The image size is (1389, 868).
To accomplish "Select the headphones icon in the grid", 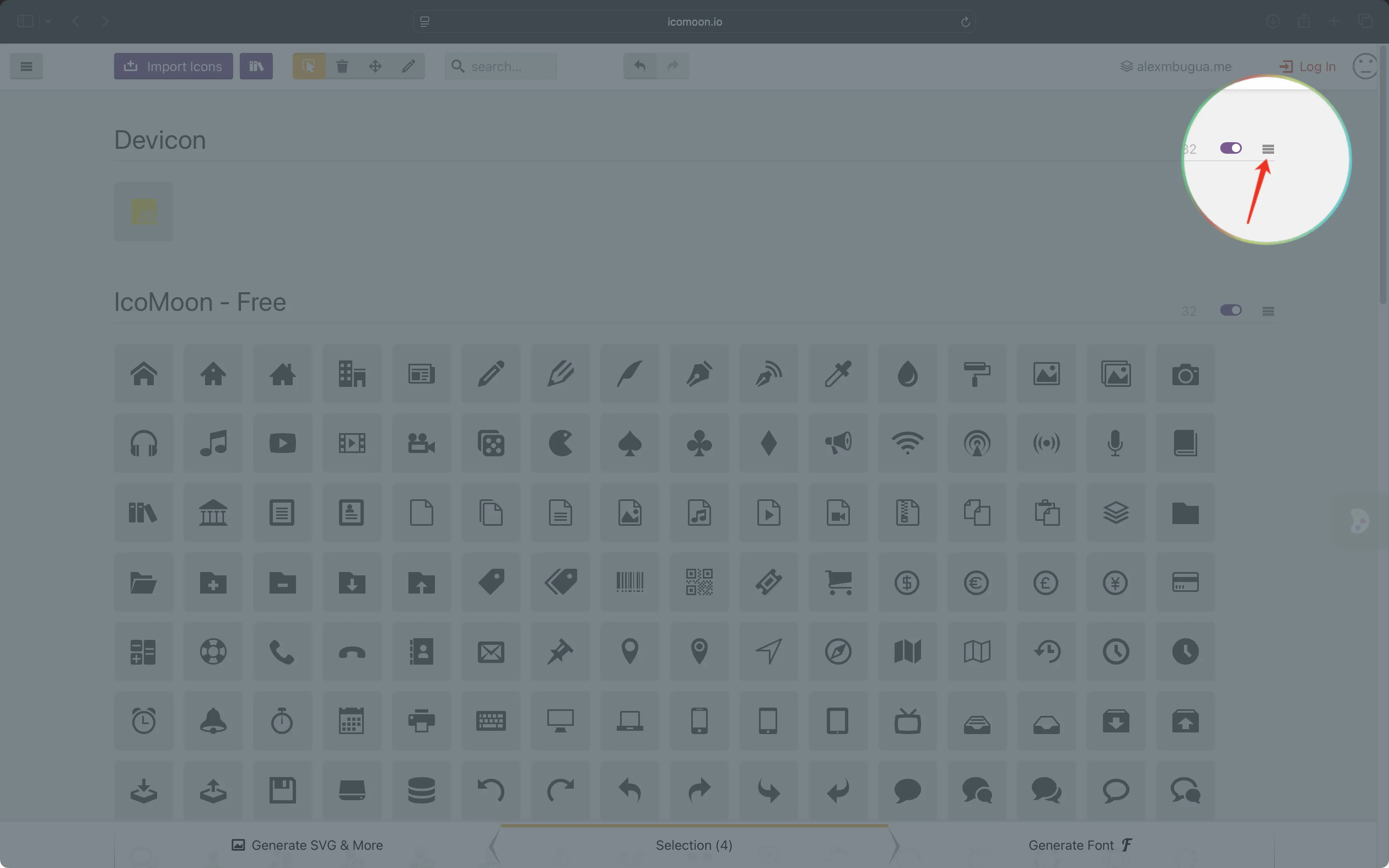I will tap(143, 443).
